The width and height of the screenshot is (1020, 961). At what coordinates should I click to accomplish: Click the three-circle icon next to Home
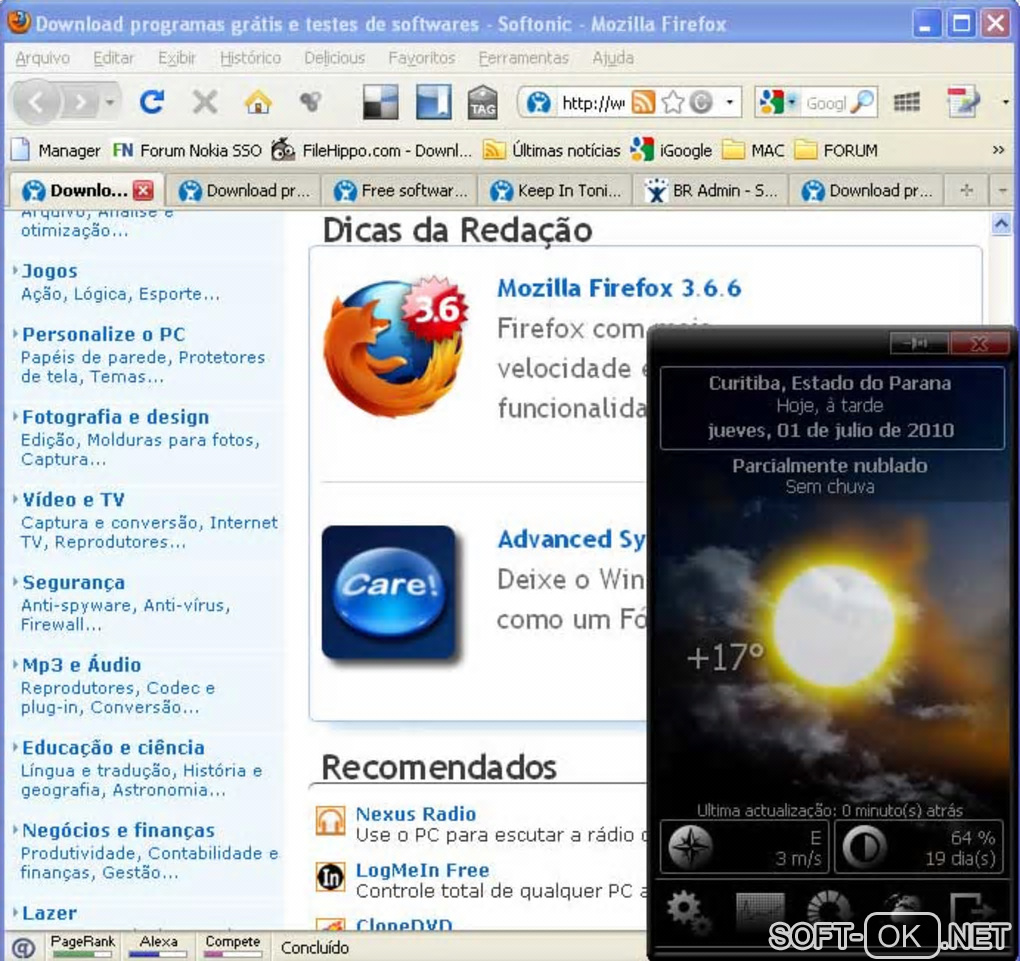pos(310,102)
